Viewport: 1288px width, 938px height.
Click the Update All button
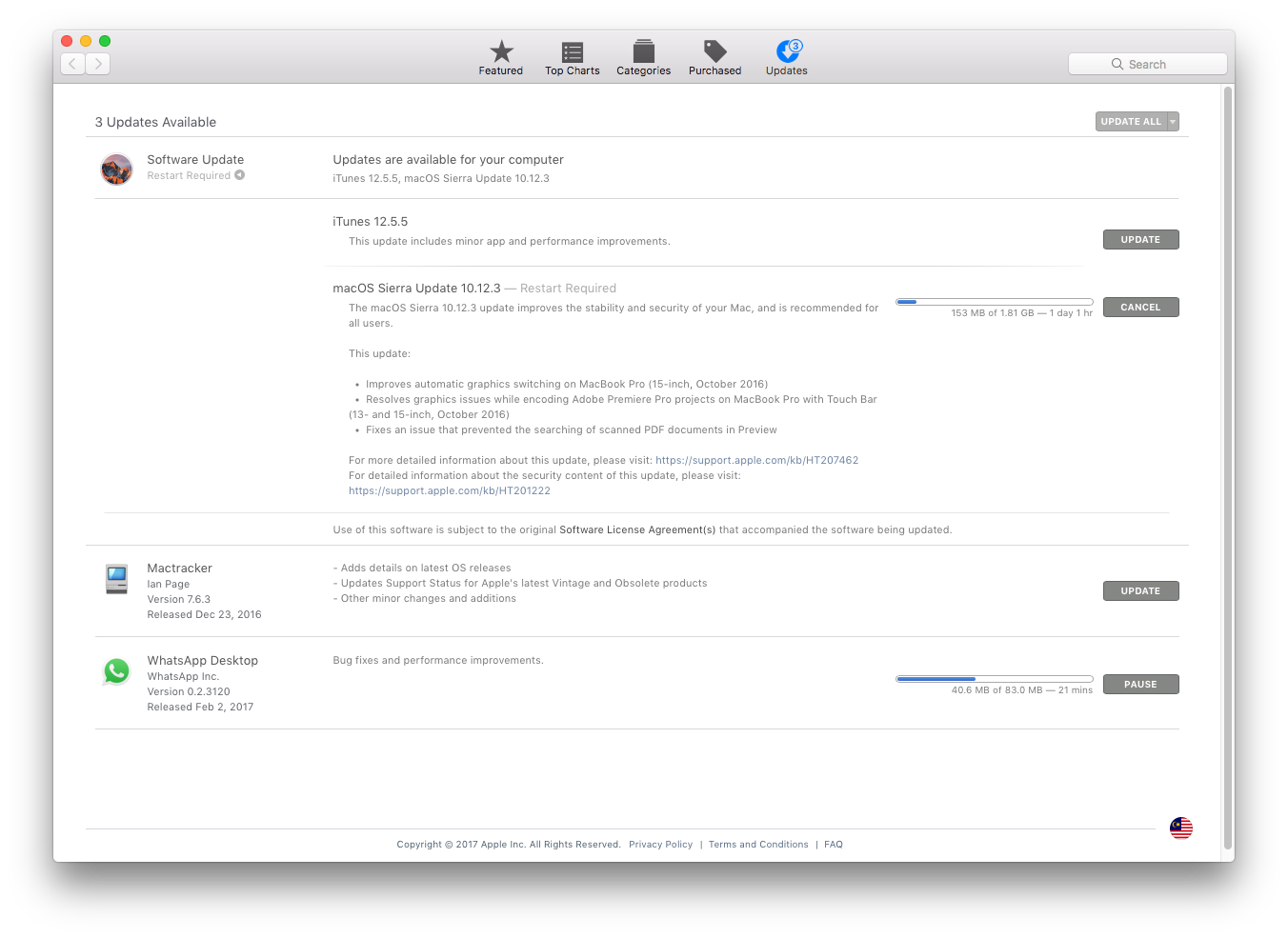(1131, 122)
